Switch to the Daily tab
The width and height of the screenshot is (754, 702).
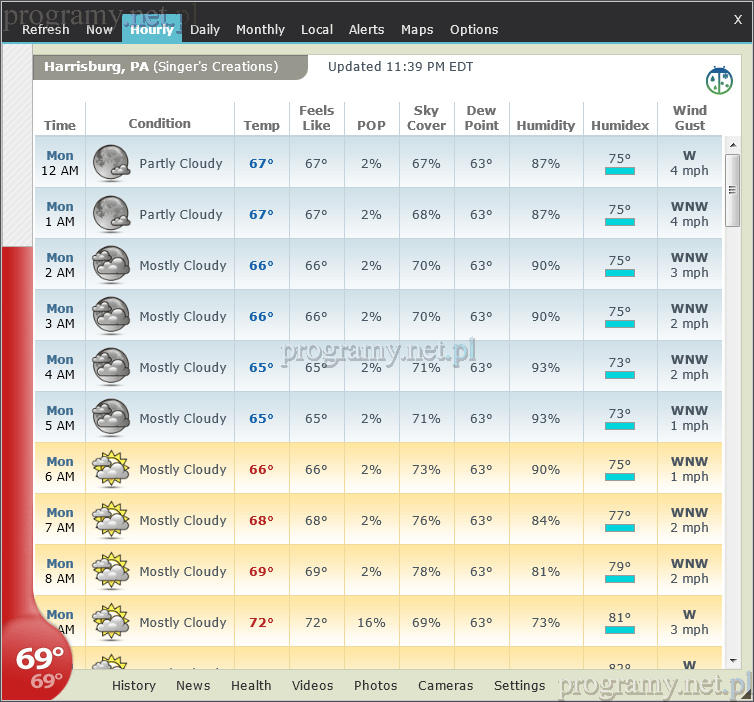pos(205,30)
